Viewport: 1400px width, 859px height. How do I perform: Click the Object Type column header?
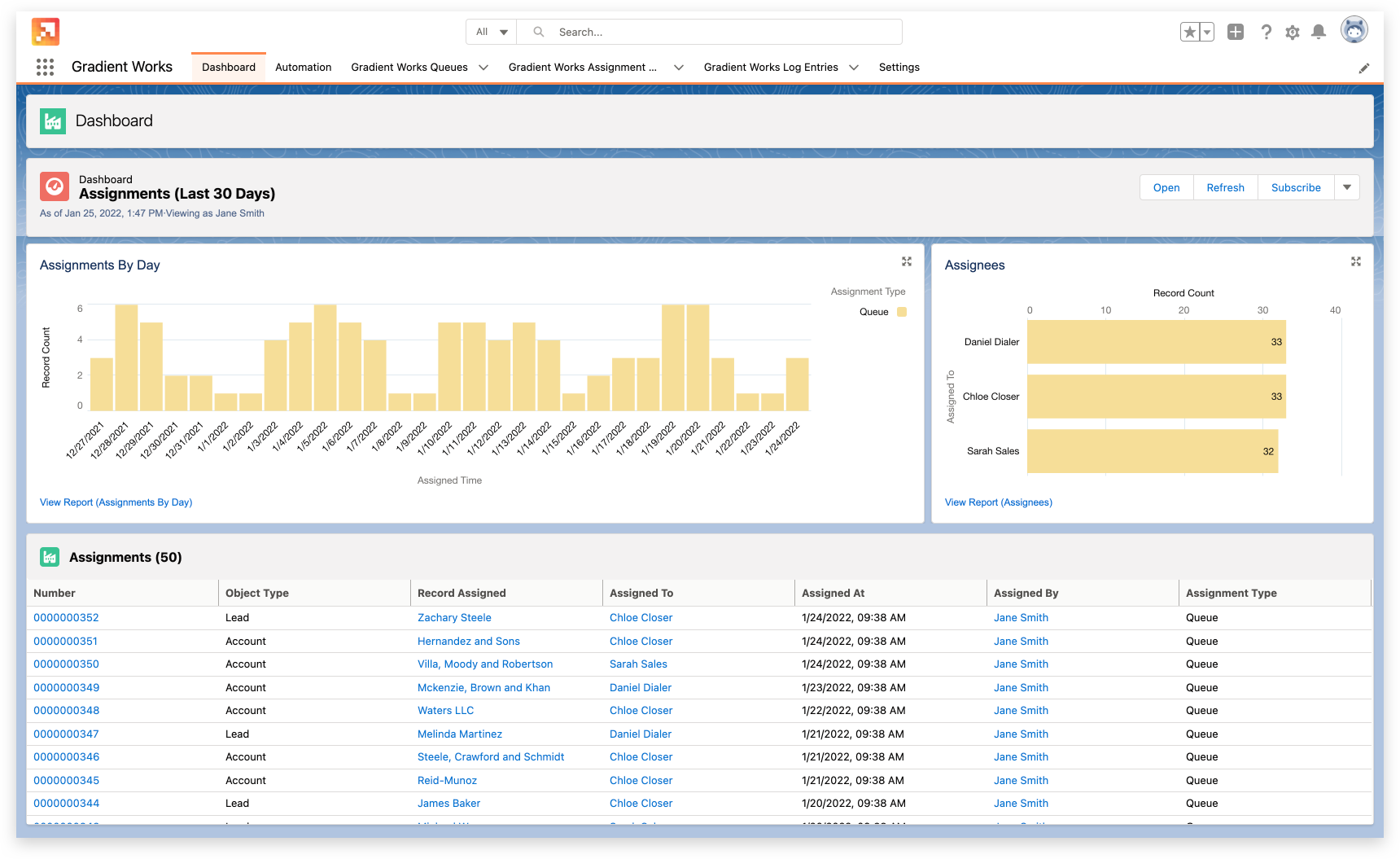(315, 594)
